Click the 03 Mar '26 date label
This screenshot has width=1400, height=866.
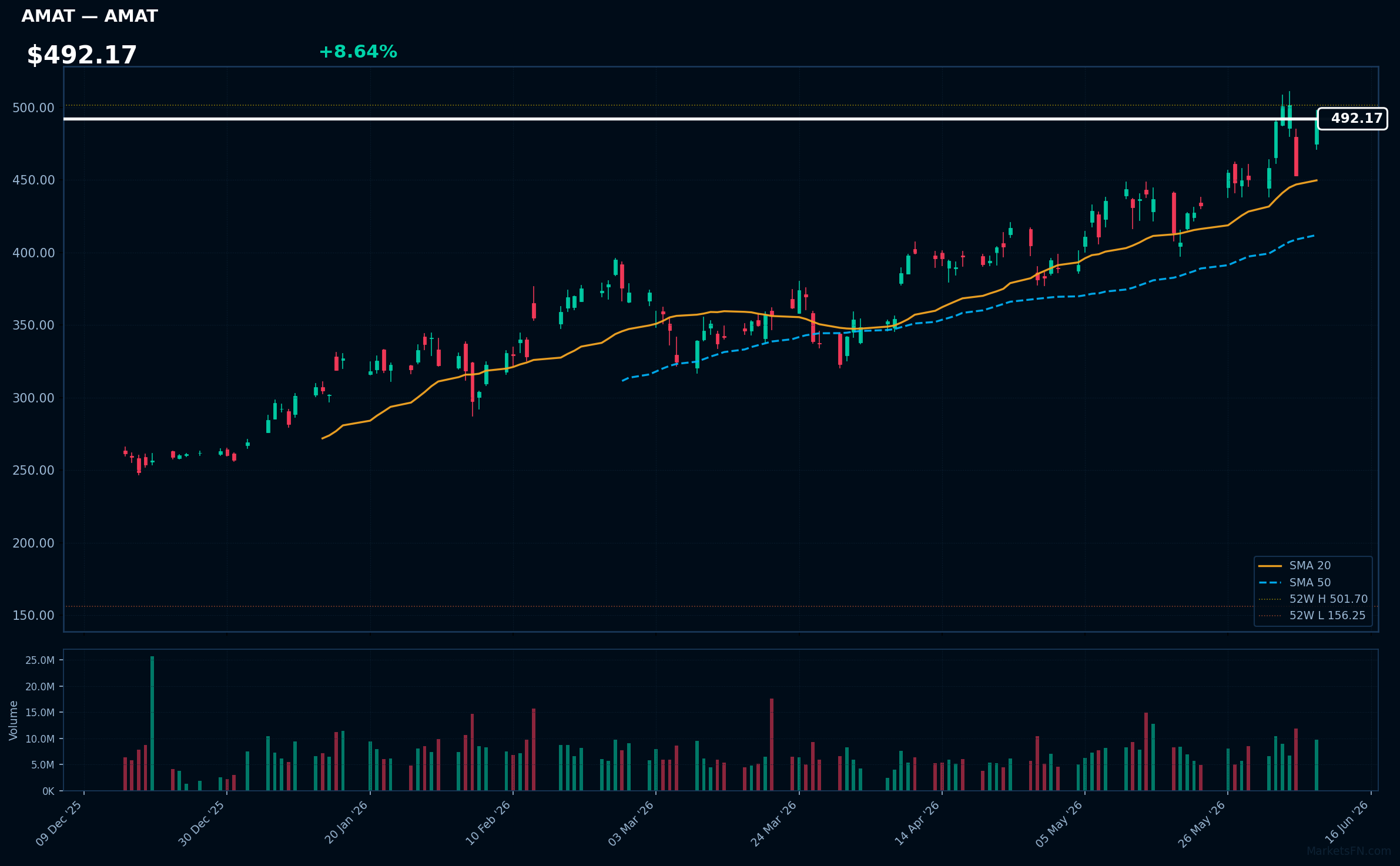click(x=631, y=824)
